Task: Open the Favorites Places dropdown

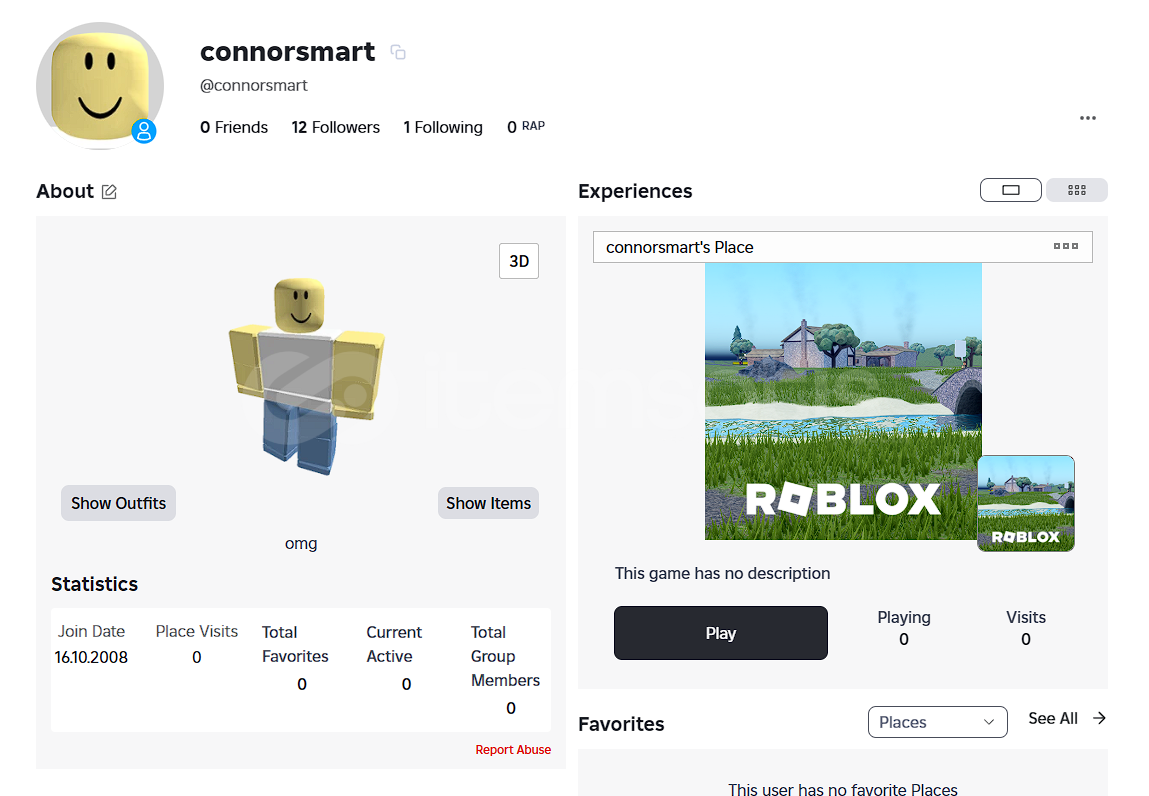Action: pos(937,722)
